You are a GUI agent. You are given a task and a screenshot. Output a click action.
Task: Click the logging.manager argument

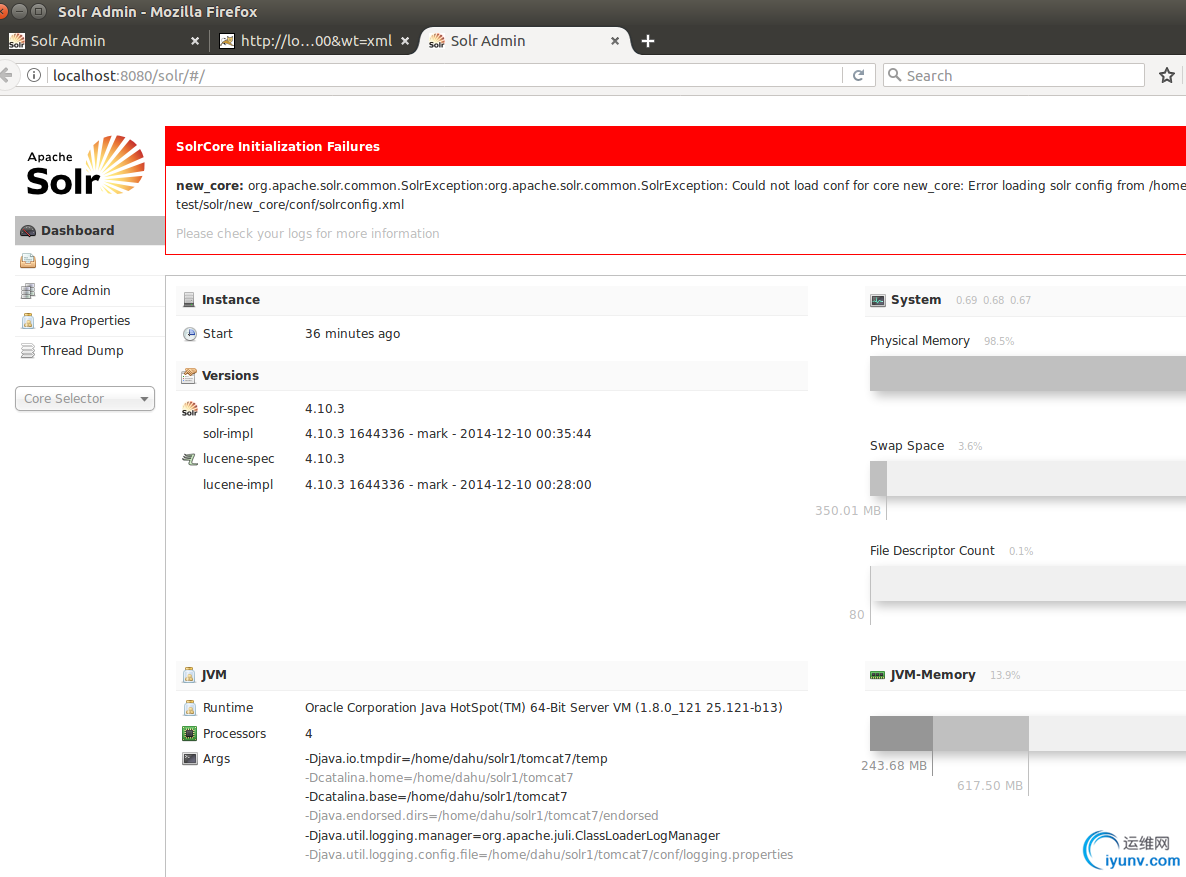pos(512,835)
